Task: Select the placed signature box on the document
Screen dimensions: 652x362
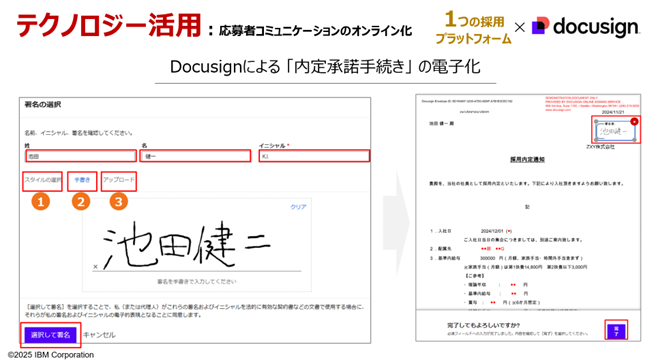Action: 615,131
